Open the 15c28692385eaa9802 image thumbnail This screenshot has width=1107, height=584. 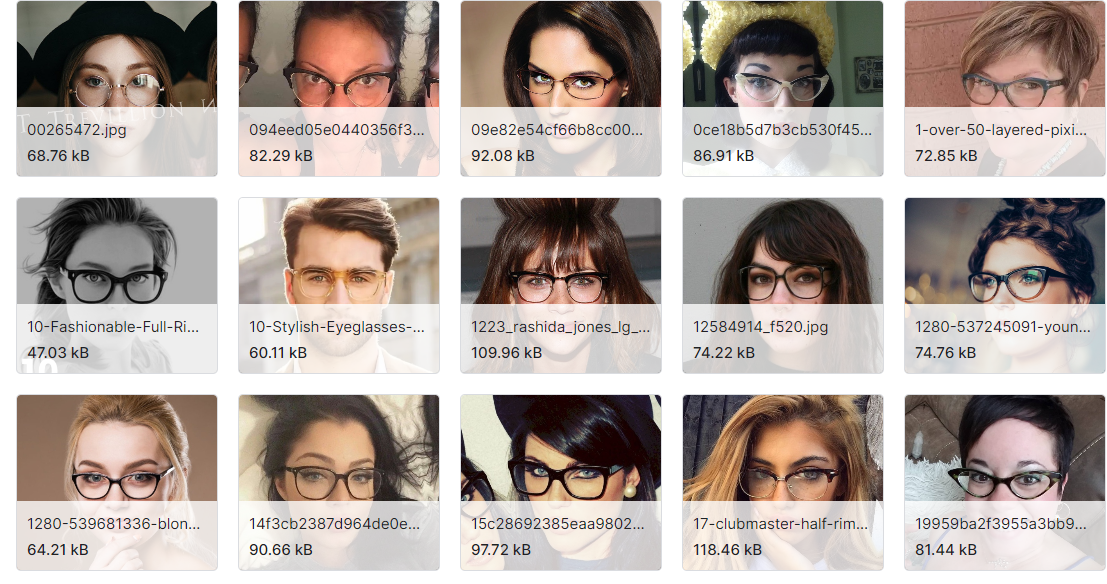(561, 482)
